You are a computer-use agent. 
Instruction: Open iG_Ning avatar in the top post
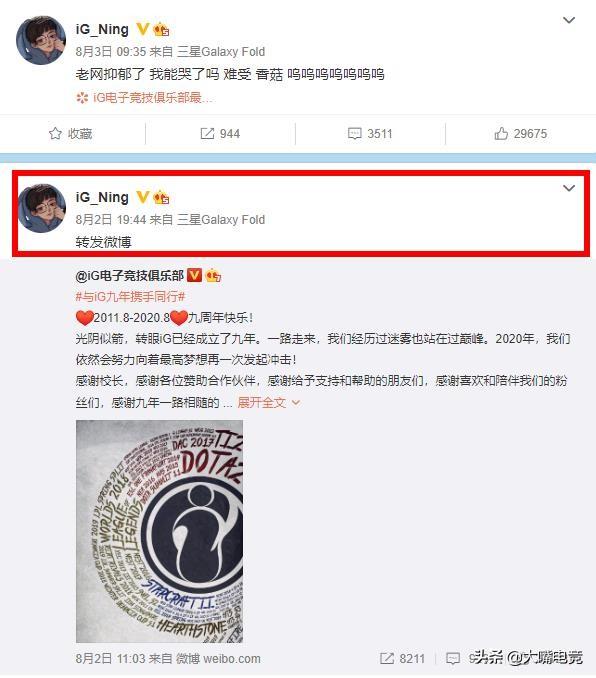41,40
